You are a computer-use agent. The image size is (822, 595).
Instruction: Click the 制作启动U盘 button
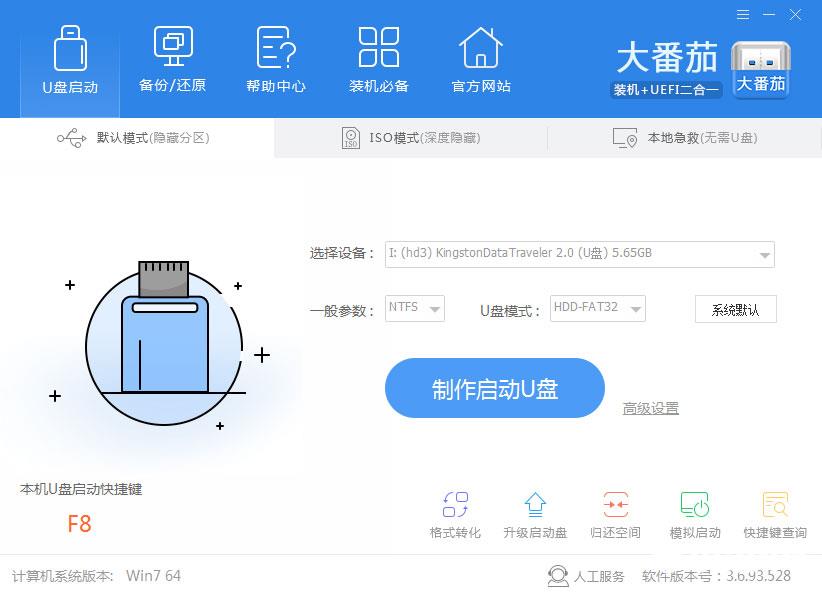[495, 388]
